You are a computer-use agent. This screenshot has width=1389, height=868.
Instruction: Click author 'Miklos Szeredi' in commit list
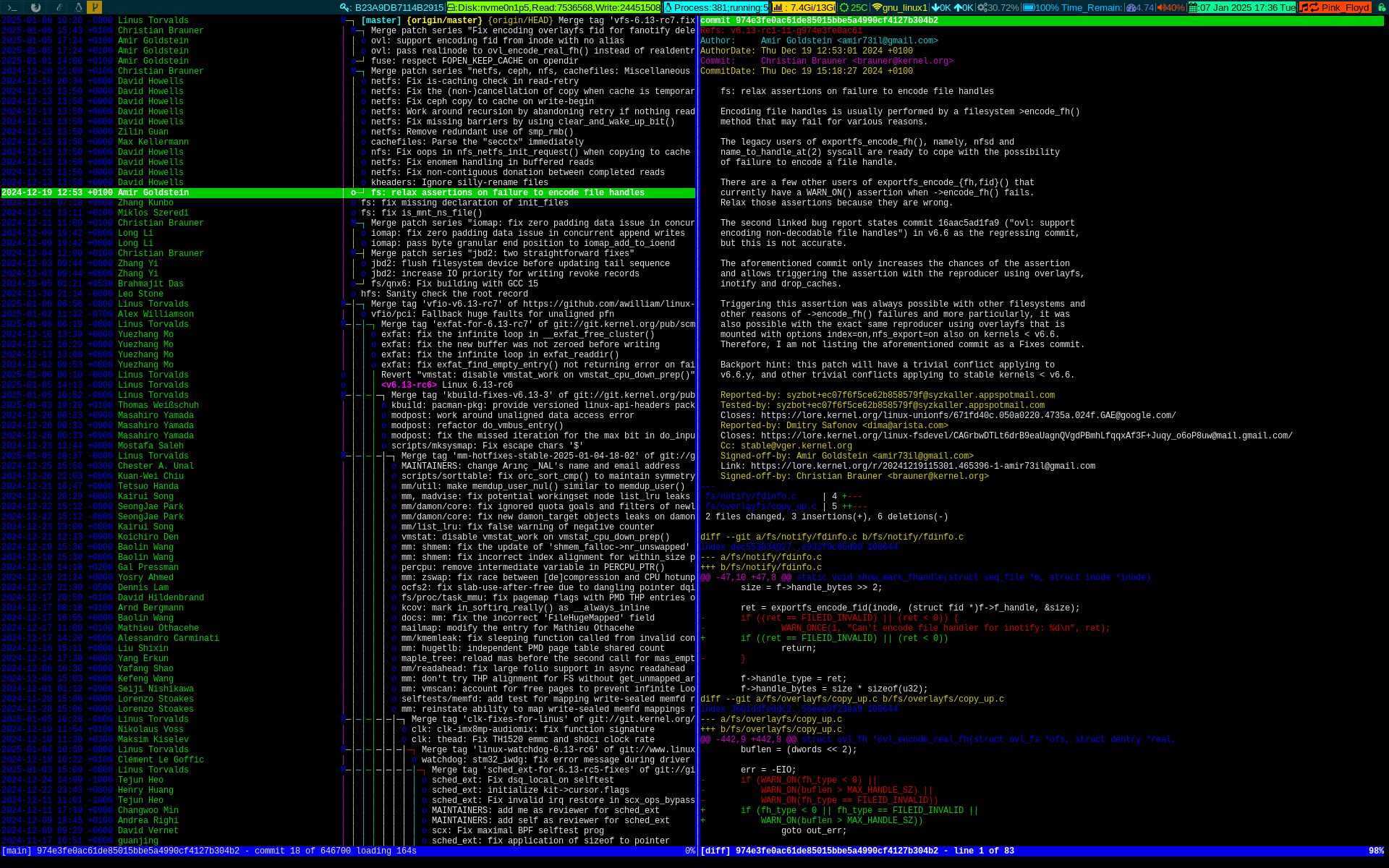tap(153, 213)
